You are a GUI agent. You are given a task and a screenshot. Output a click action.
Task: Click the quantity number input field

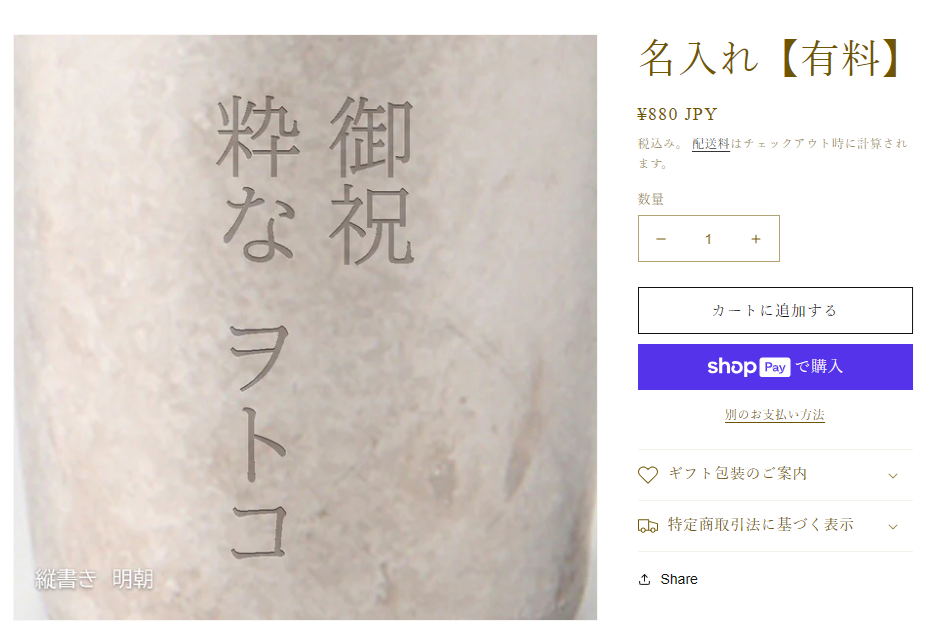pyautogui.click(x=708, y=239)
